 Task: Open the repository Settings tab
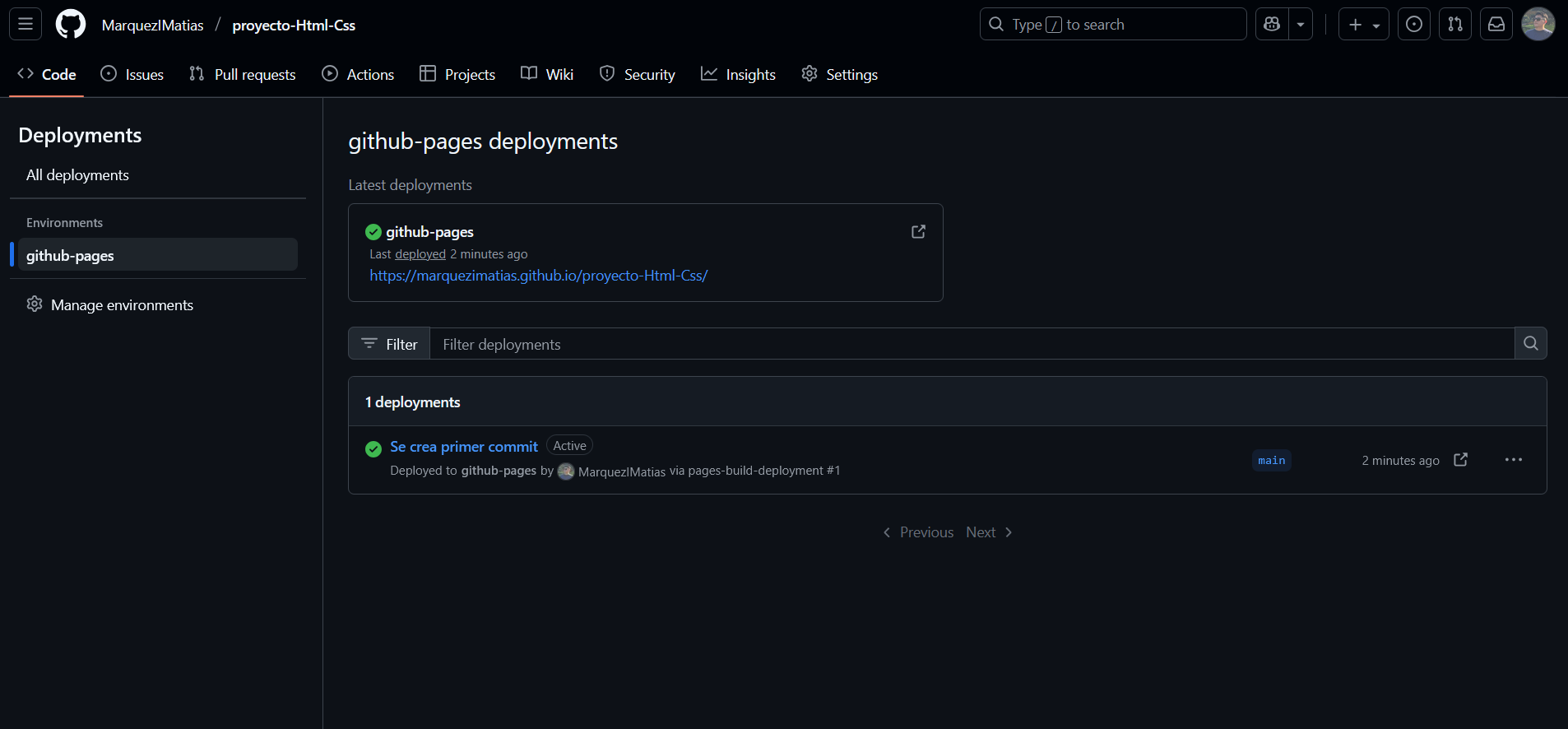point(840,74)
